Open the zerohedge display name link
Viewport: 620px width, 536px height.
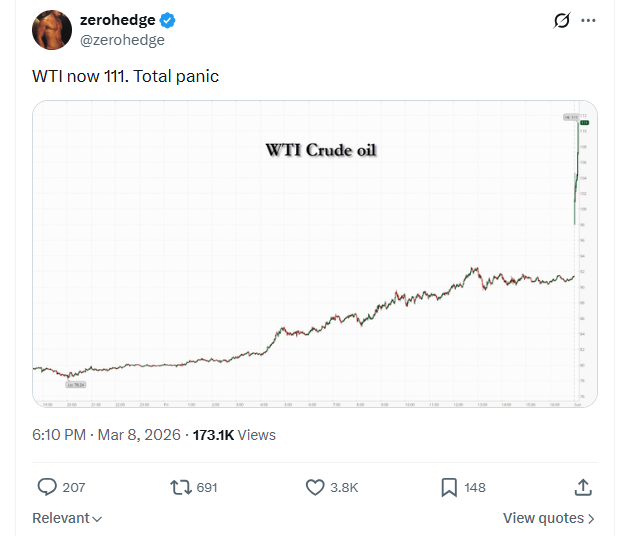pyautogui.click(x=117, y=21)
